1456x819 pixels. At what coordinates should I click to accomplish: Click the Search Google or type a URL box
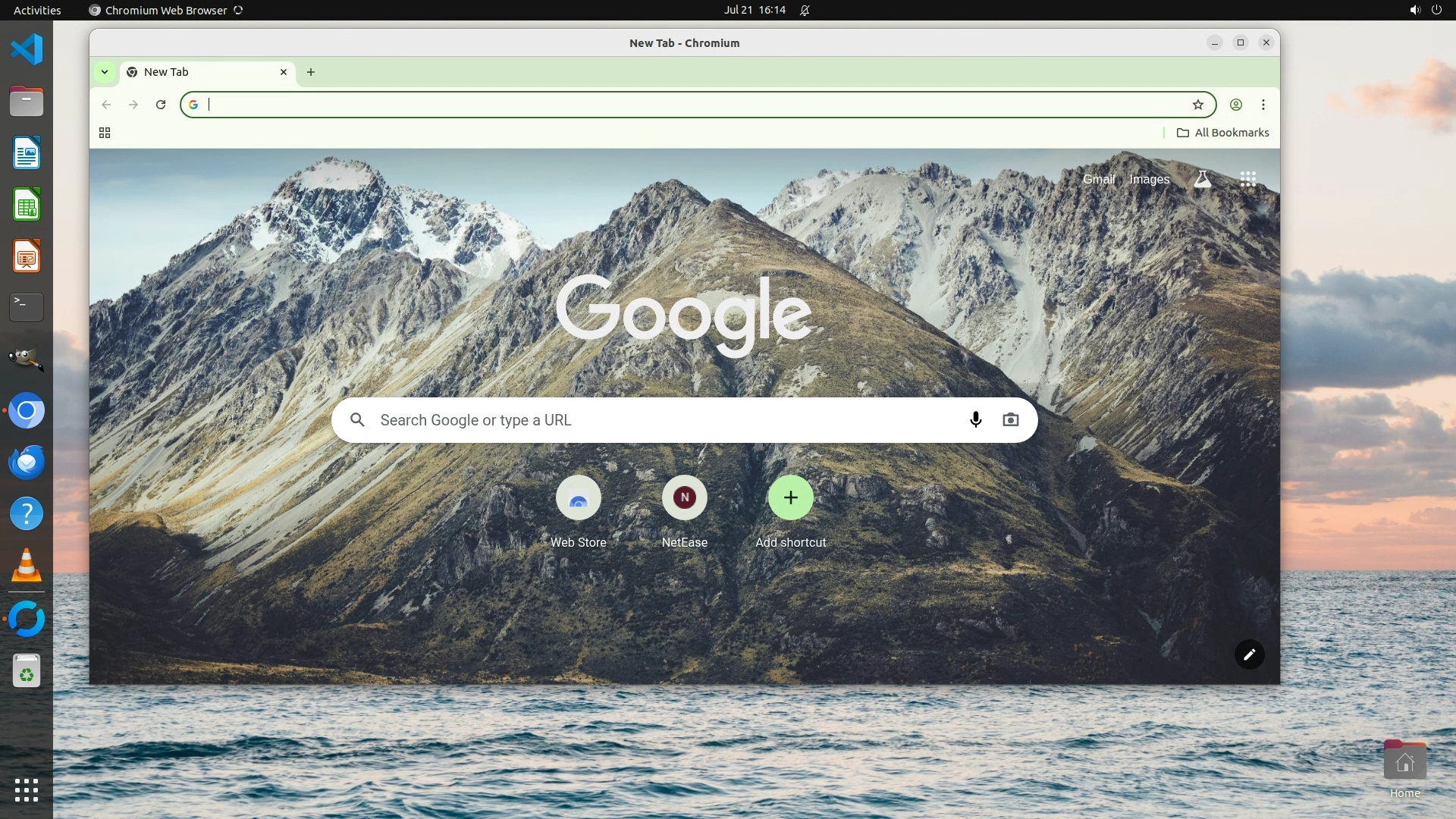pyautogui.click(x=652, y=420)
